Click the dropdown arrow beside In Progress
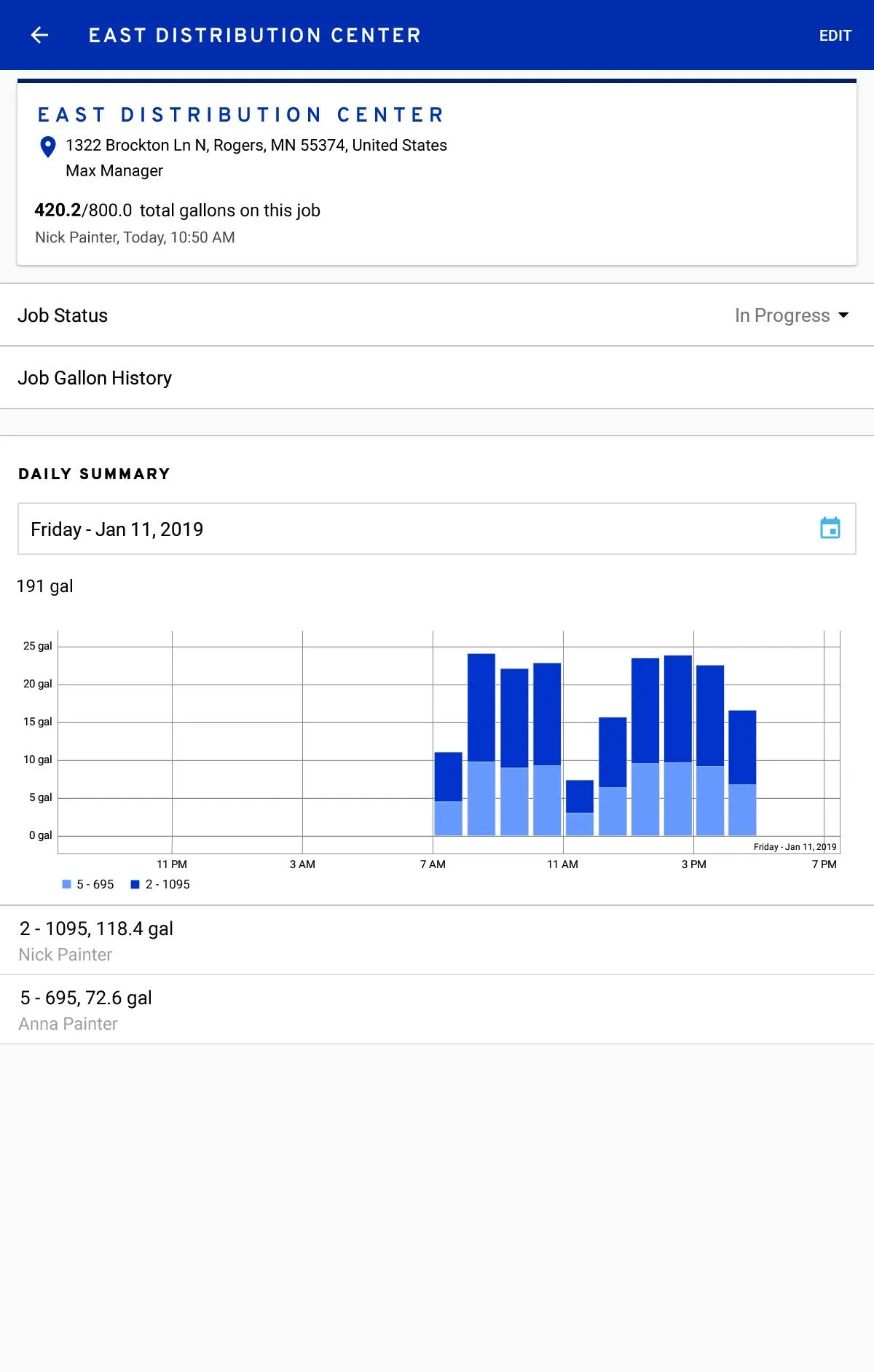Screen dimensions: 874x1372 point(843,315)
